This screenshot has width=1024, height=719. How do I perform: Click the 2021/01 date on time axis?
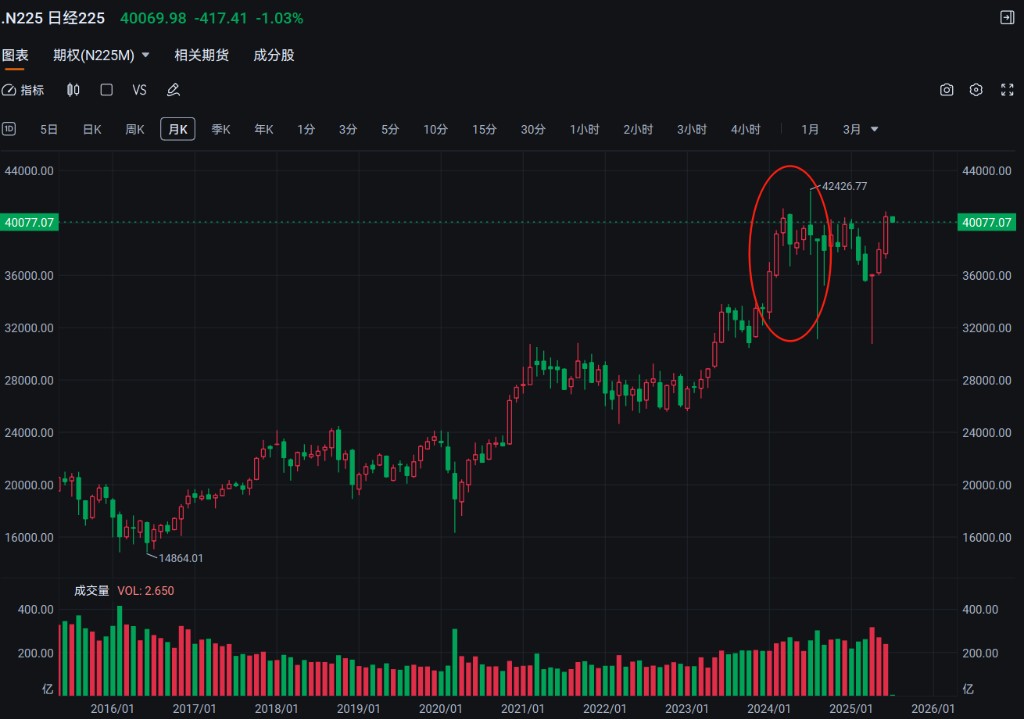point(522,709)
